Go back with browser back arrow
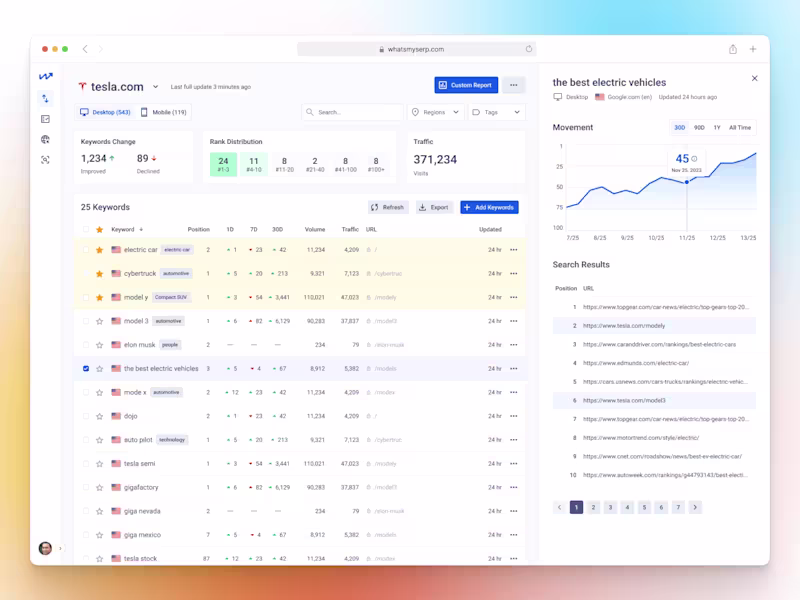 (x=85, y=49)
